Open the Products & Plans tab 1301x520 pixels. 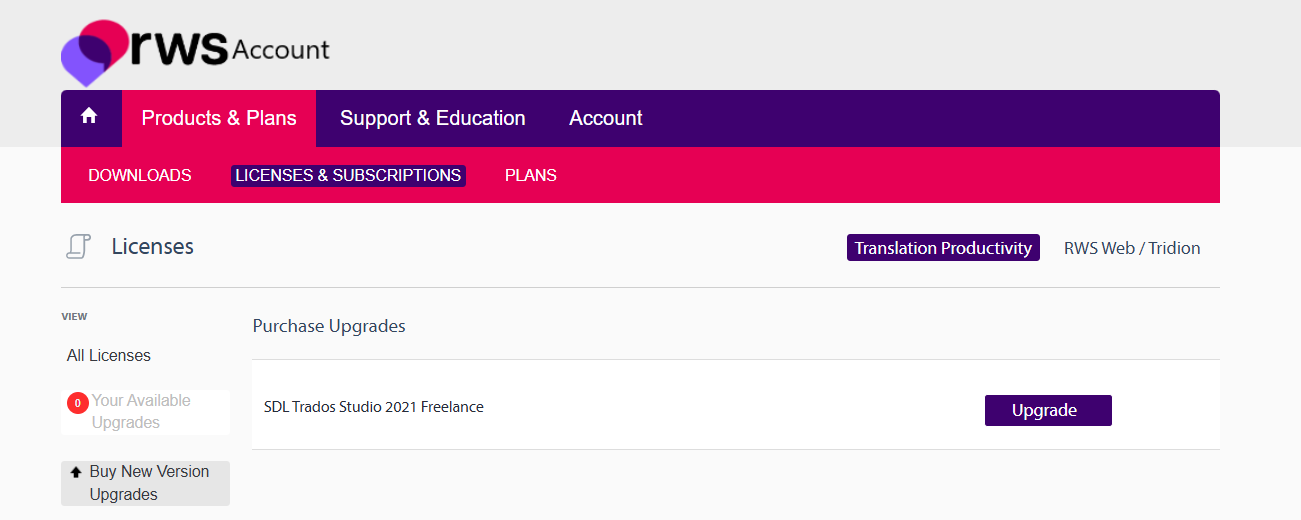tap(219, 118)
